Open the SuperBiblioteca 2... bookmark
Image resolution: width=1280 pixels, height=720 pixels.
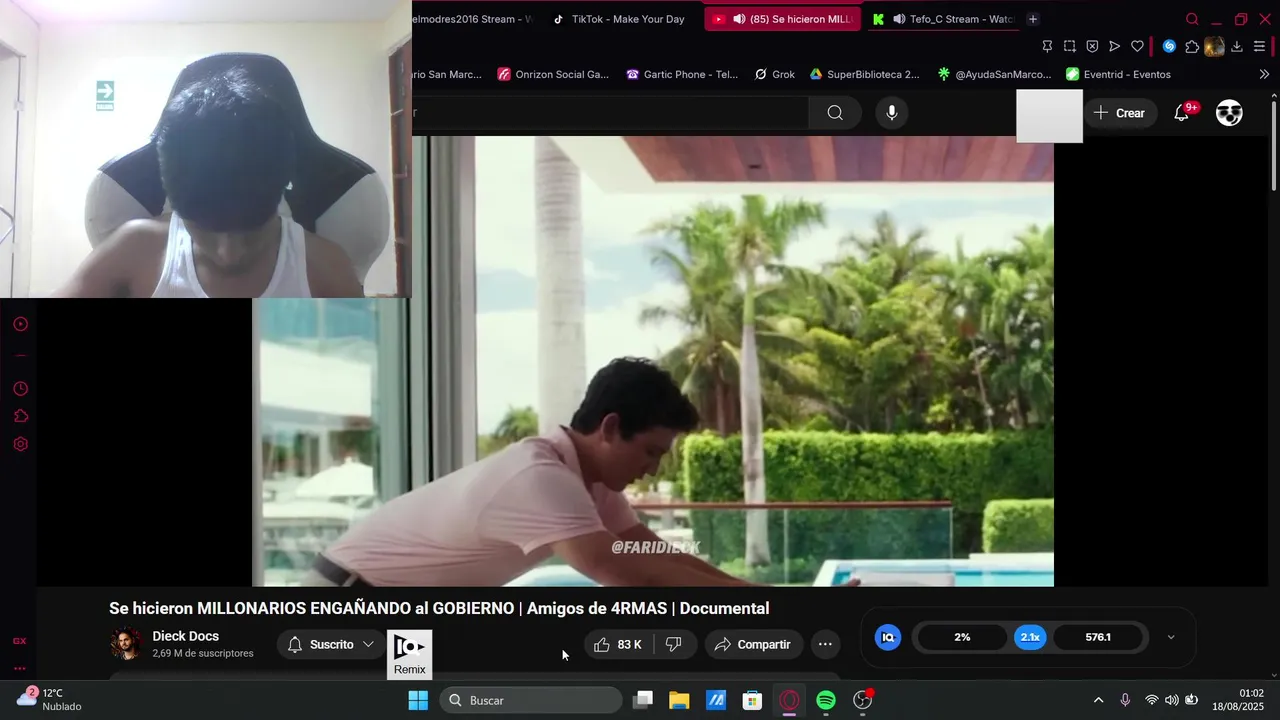(864, 74)
